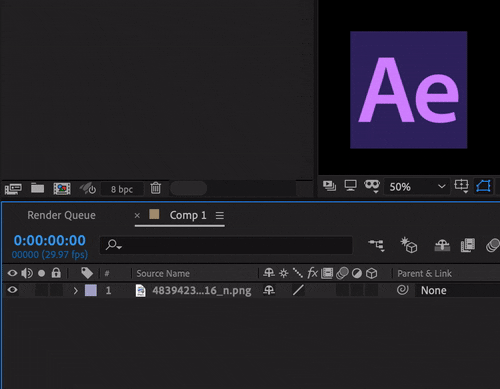The height and width of the screenshot is (389, 500).
Task: Click the Interpret Footage icon in Project panel
Action: point(13,189)
